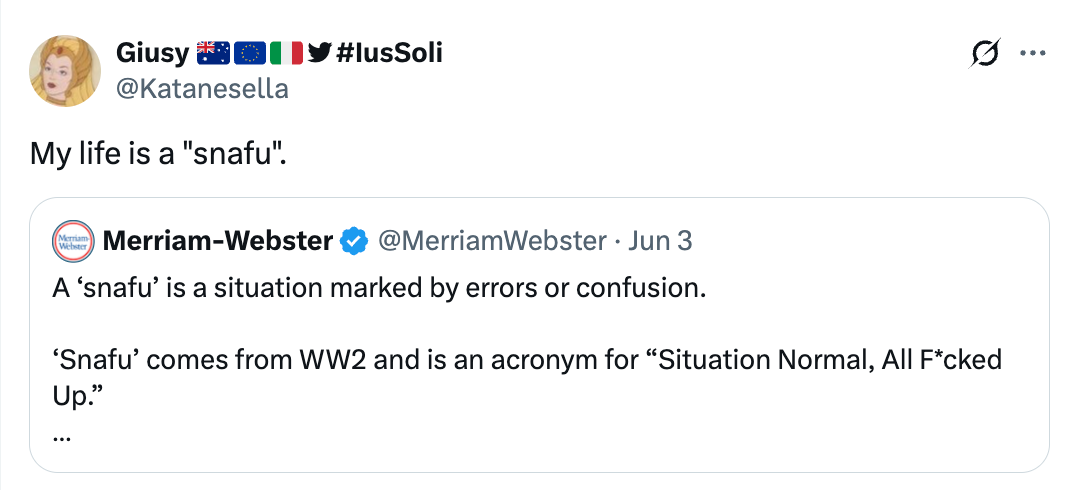Click the black bird emoji in name
Viewport: 1076px width, 490px height.
[x=319, y=52]
